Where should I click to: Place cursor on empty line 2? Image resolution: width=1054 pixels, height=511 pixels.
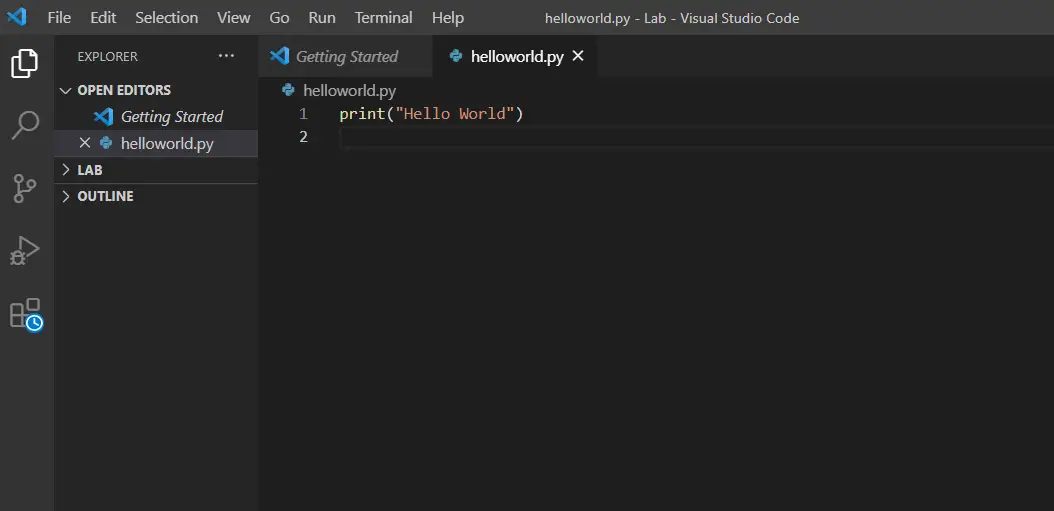(696, 137)
